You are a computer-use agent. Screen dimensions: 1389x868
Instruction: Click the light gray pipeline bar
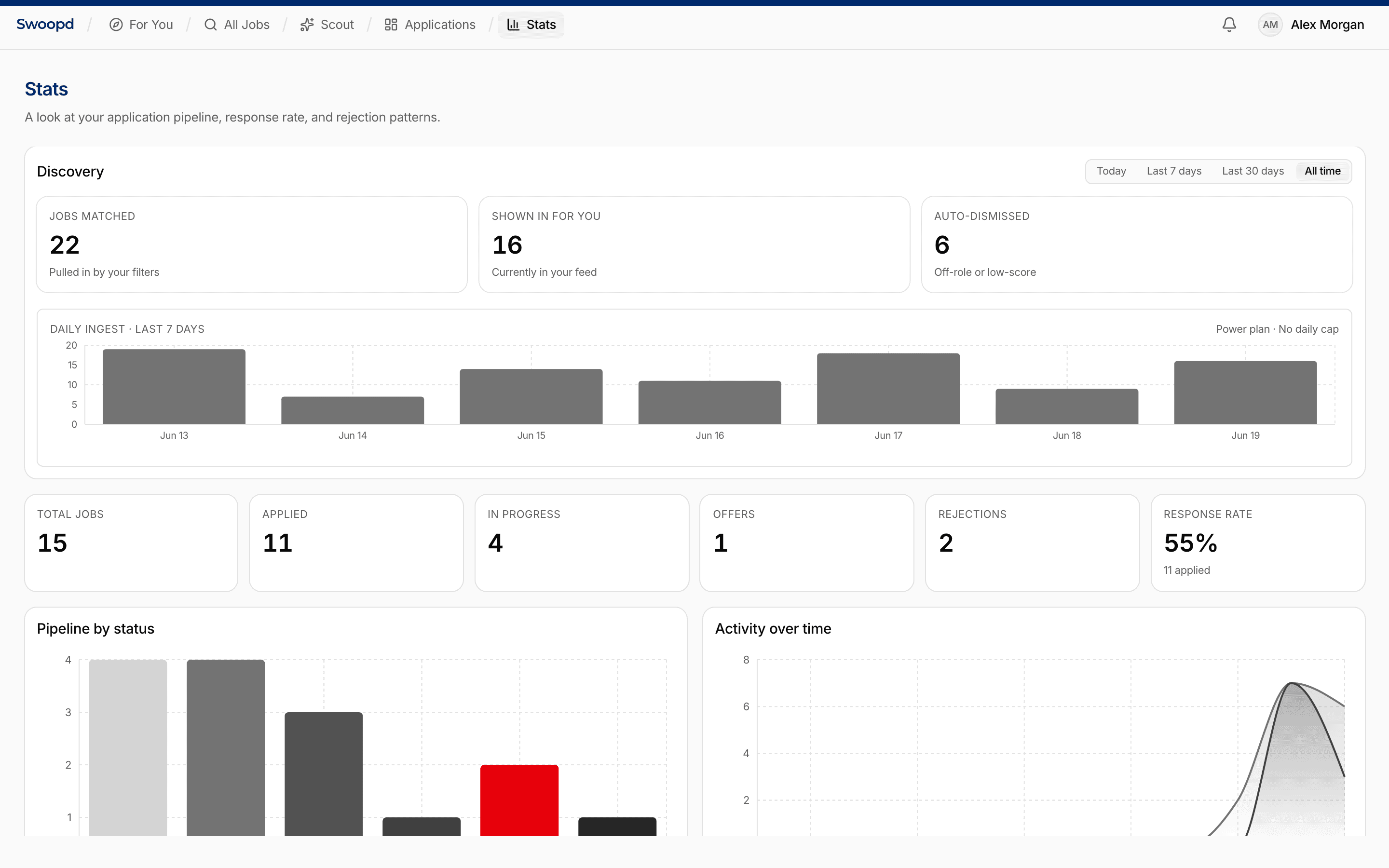127,747
